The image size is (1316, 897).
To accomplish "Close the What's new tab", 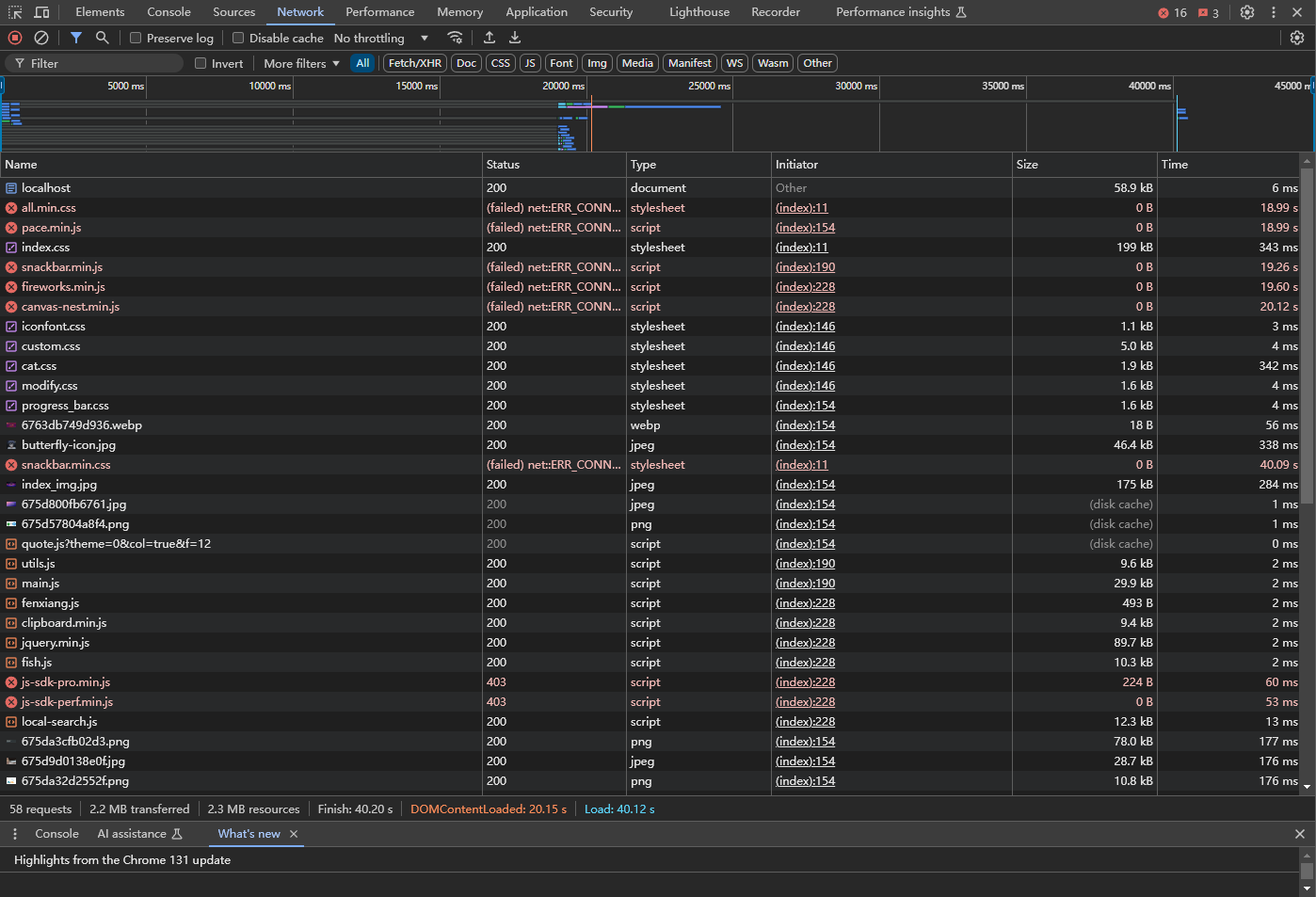I will pos(294,834).
